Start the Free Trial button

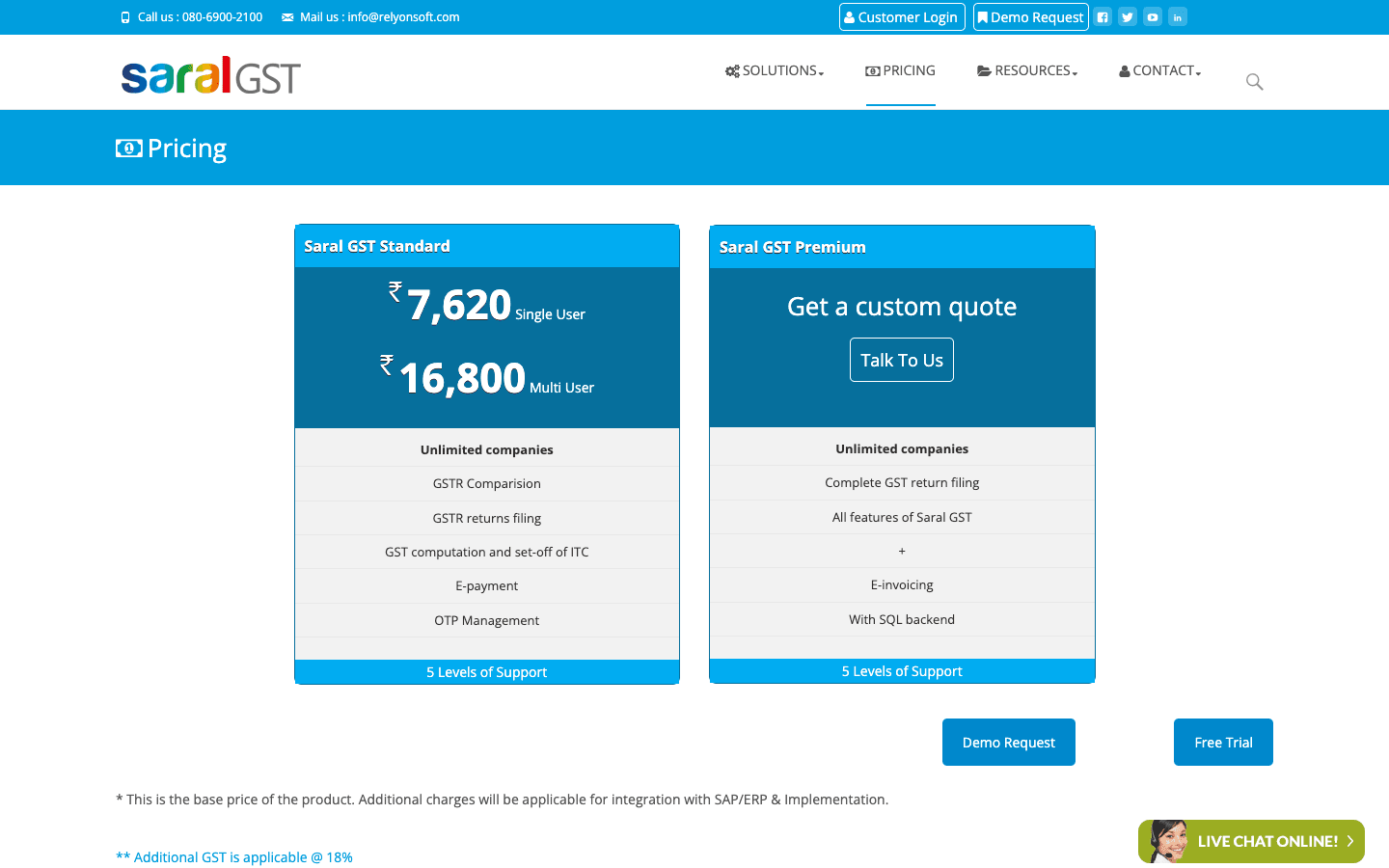point(1223,743)
